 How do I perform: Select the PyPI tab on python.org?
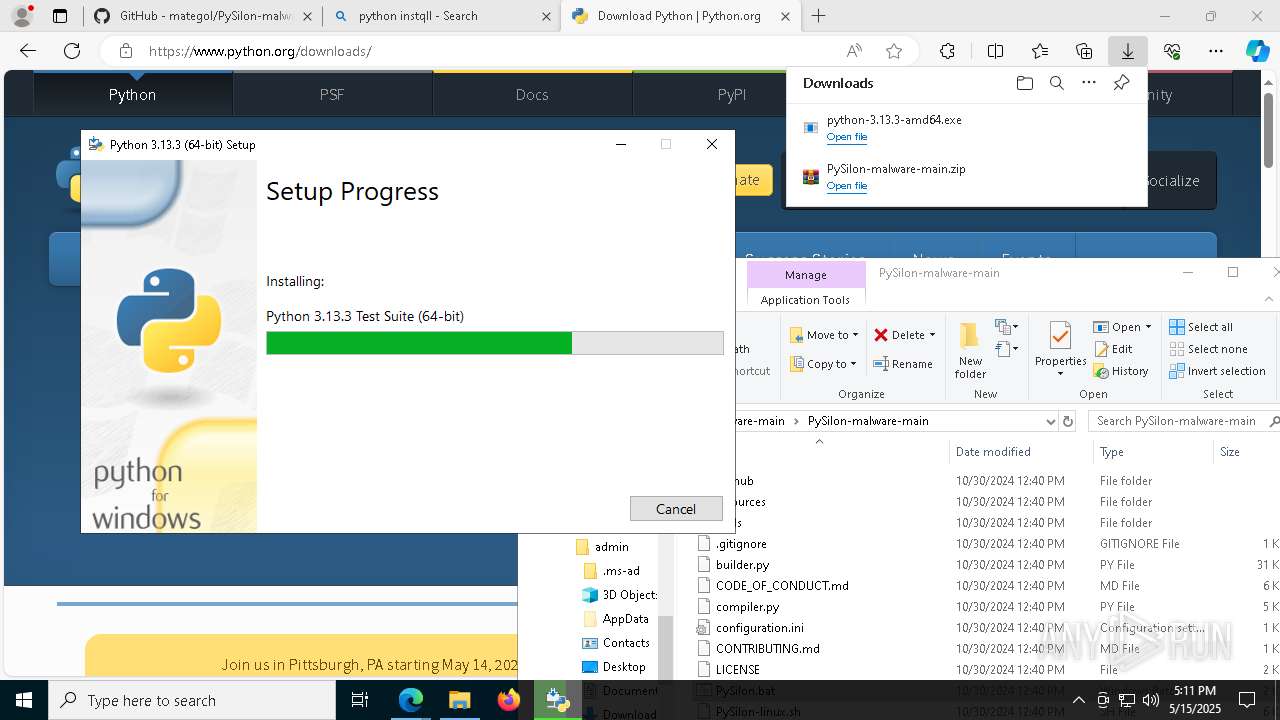(x=732, y=95)
